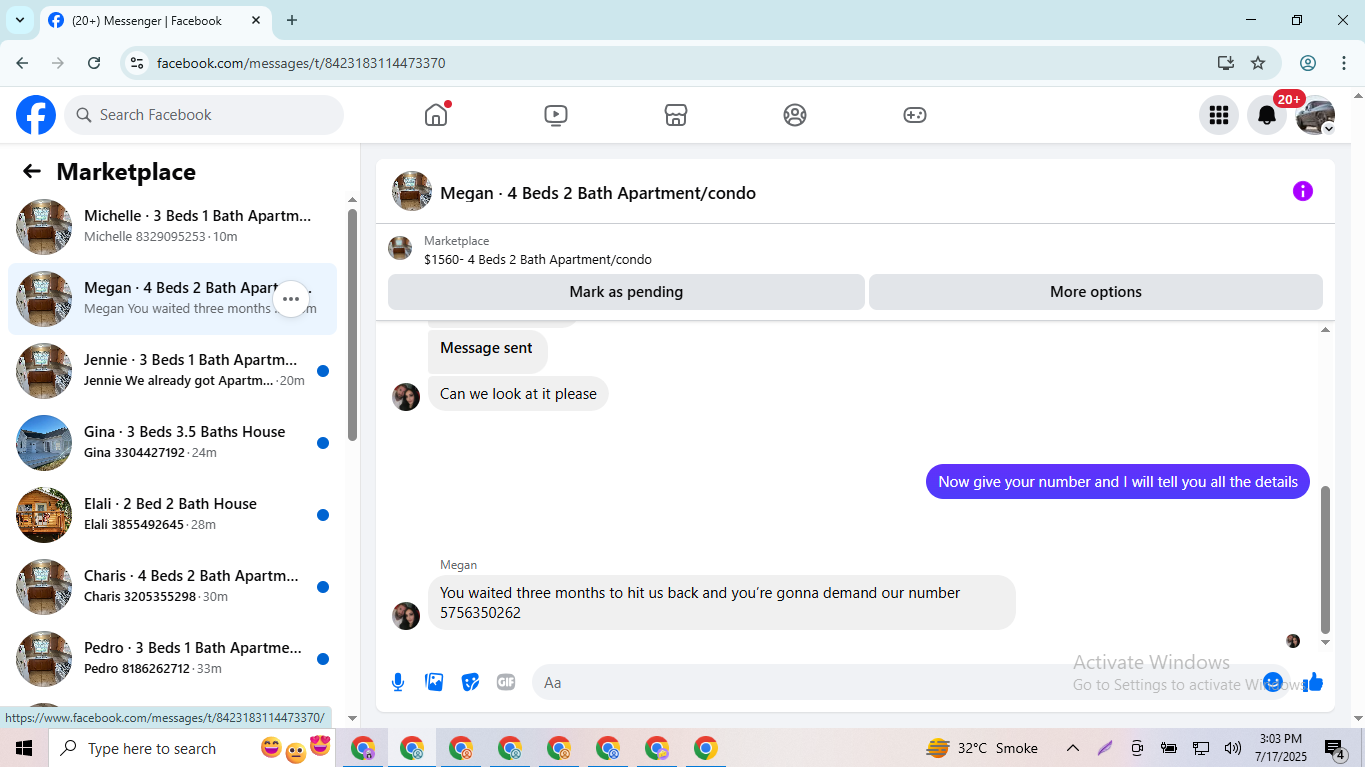Open the Gaming controller icon
The height and width of the screenshot is (767, 1365).
coord(915,115)
